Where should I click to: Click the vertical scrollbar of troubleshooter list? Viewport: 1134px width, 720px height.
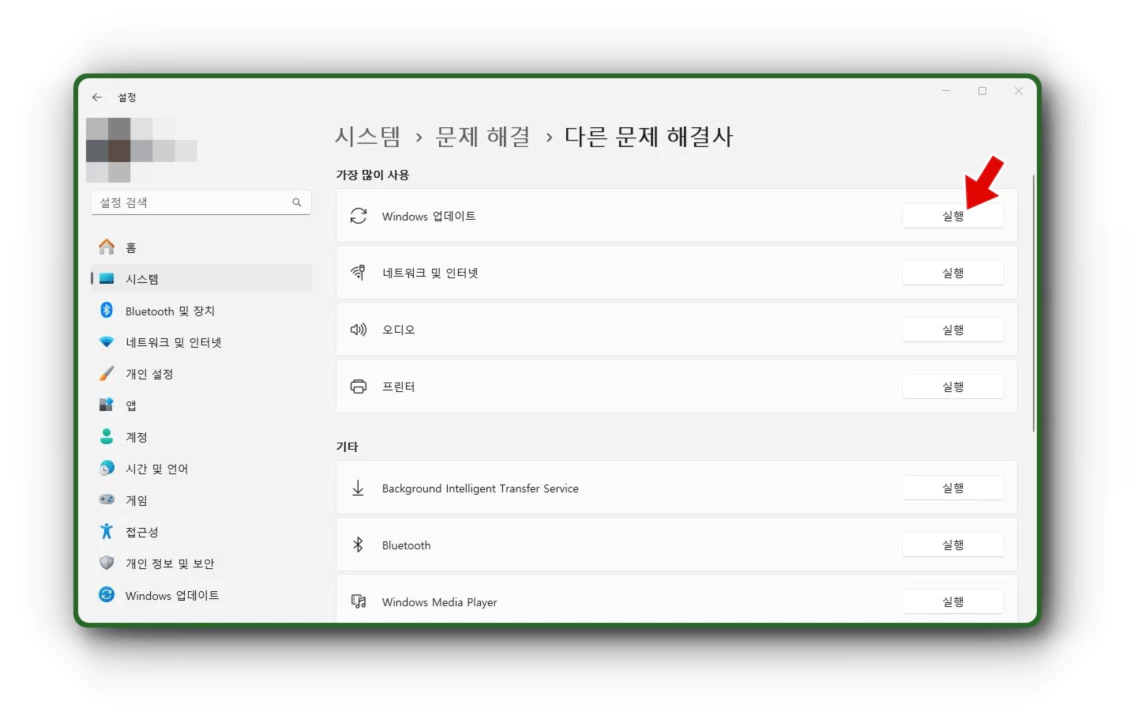click(1033, 304)
